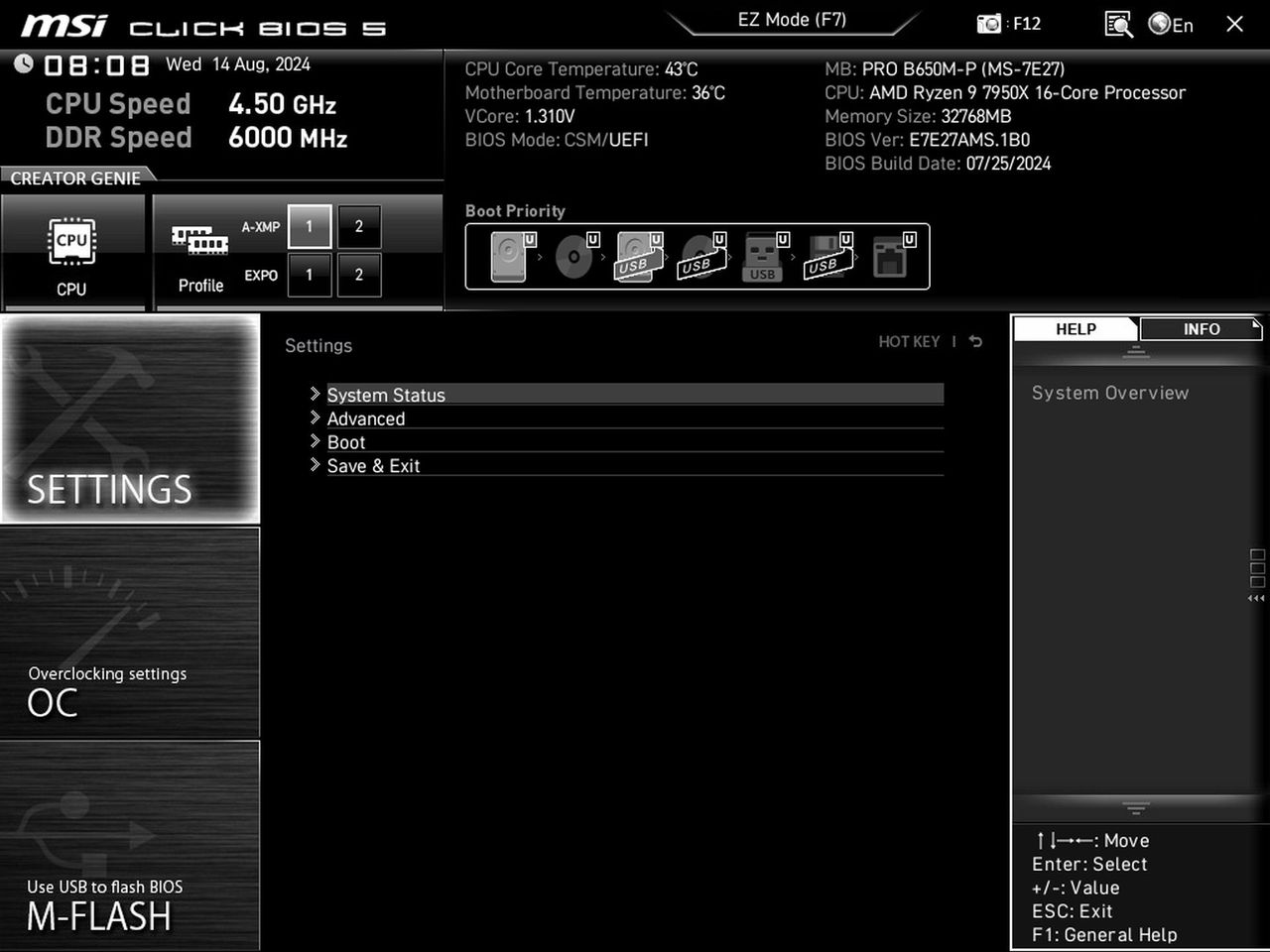Click the time 08:08
1270x952 pixels.
96,65
